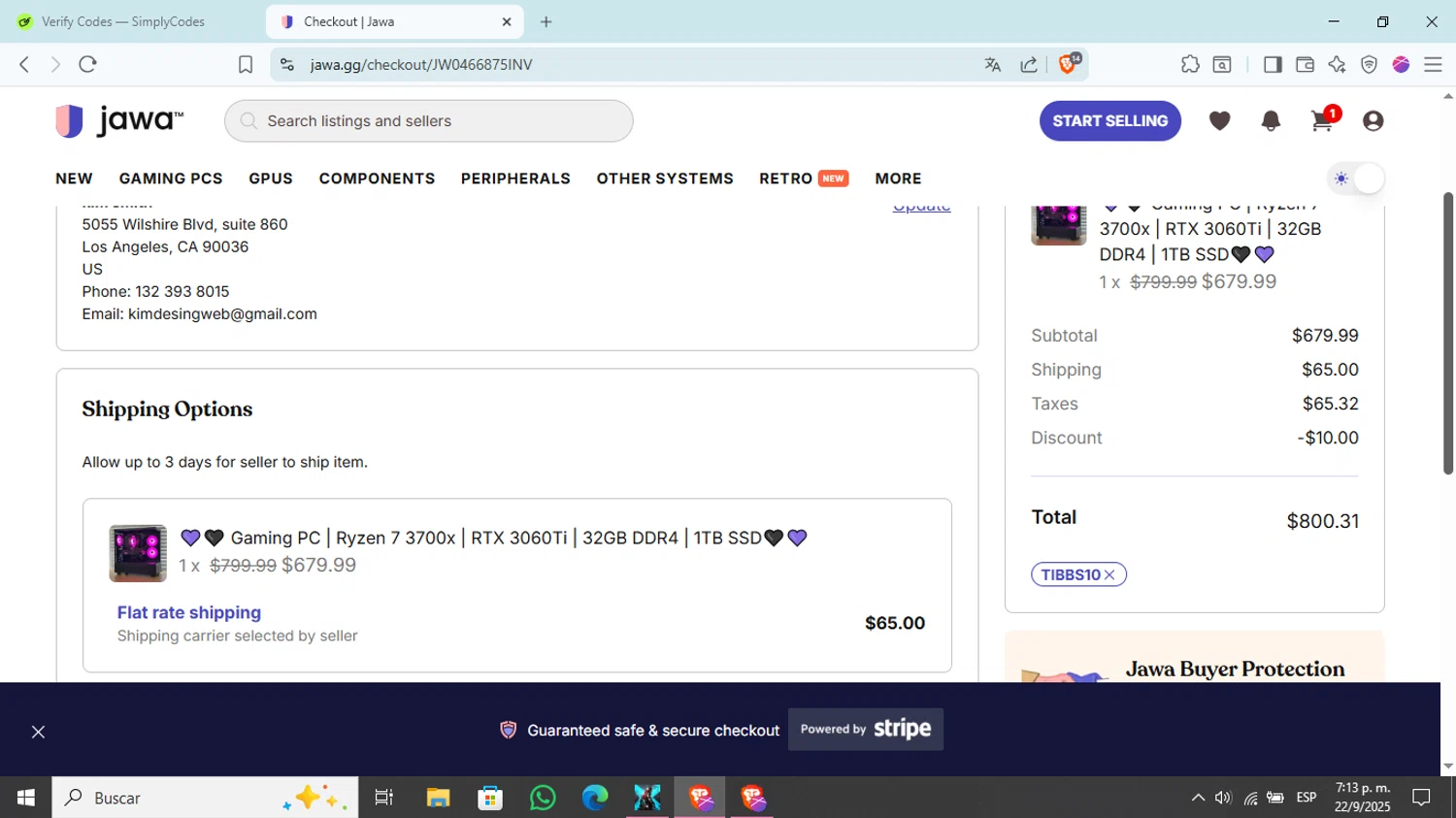Dismiss the secure checkout banner

coord(38,732)
